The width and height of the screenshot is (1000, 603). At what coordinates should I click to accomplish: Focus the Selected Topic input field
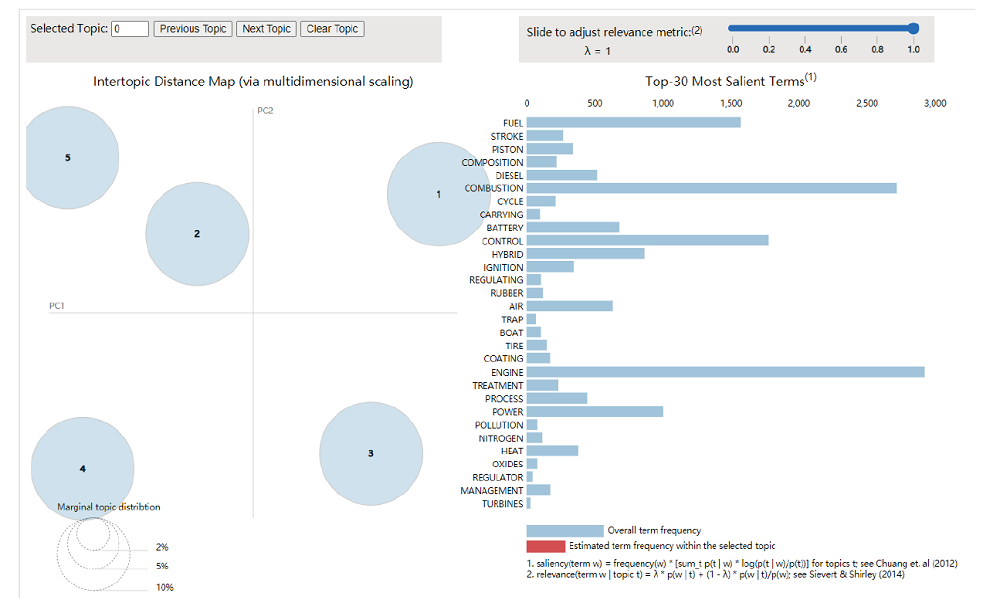(130, 29)
